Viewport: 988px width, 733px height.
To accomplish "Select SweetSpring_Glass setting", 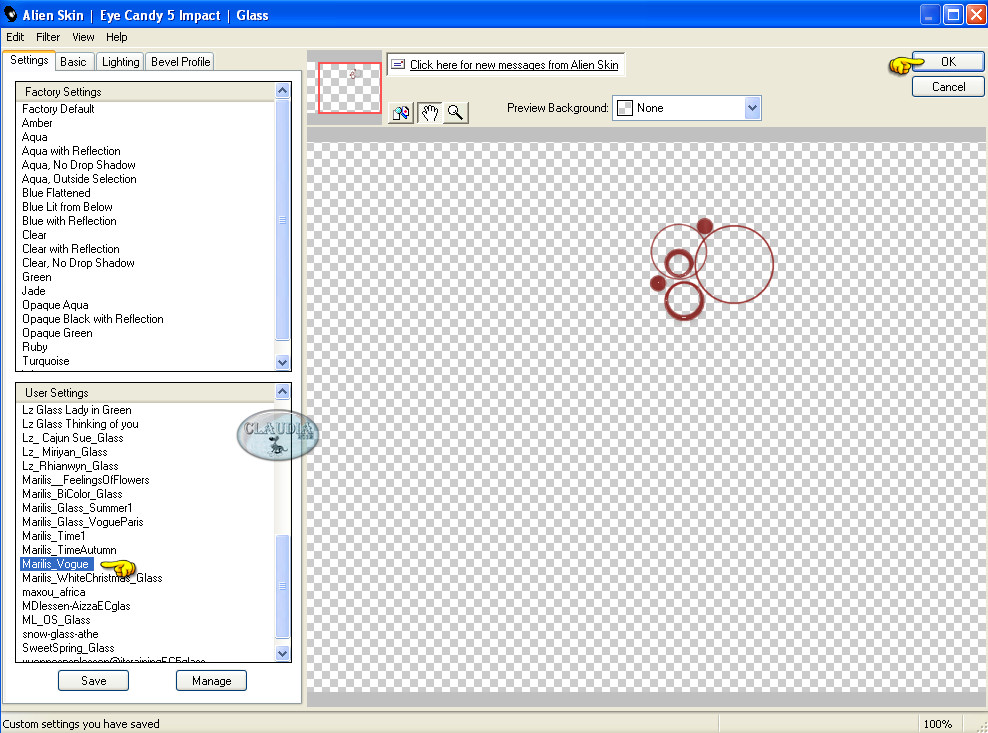I will [68, 648].
